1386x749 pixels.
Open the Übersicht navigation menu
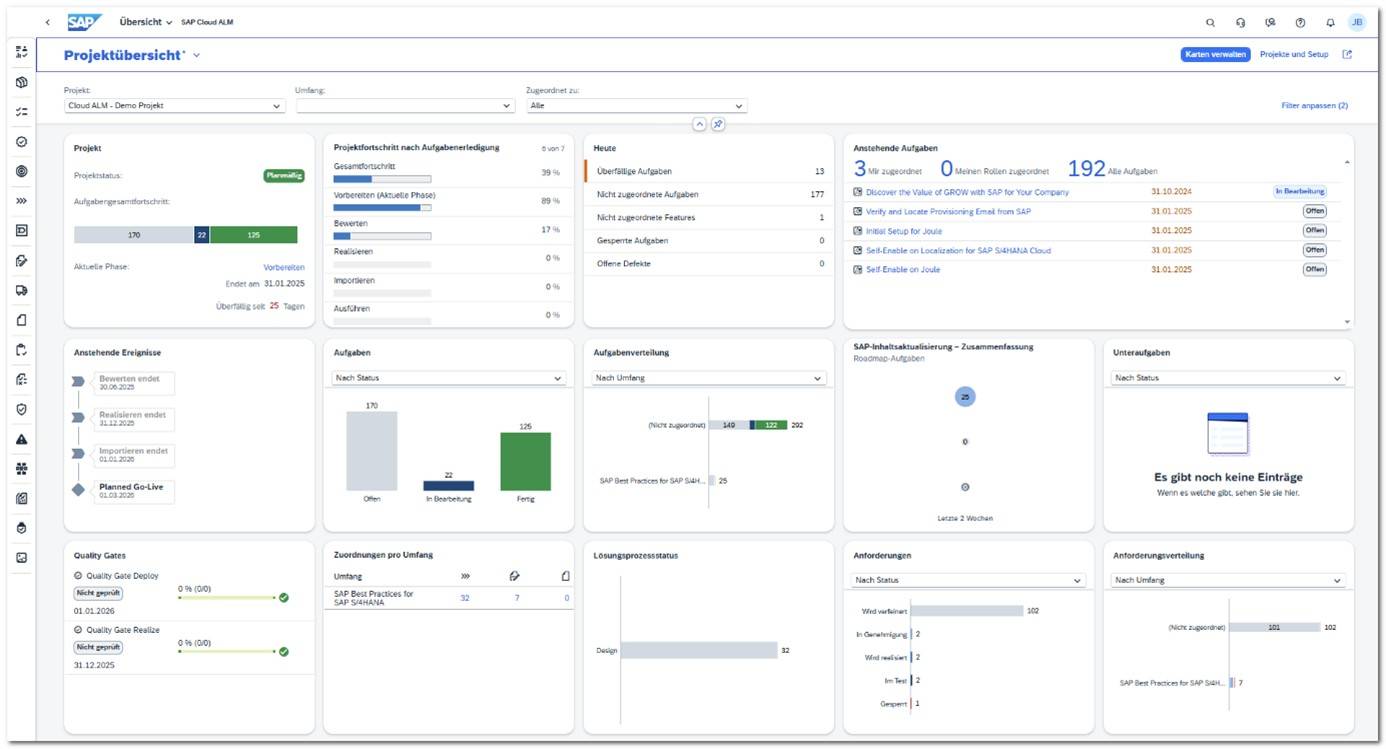point(146,22)
